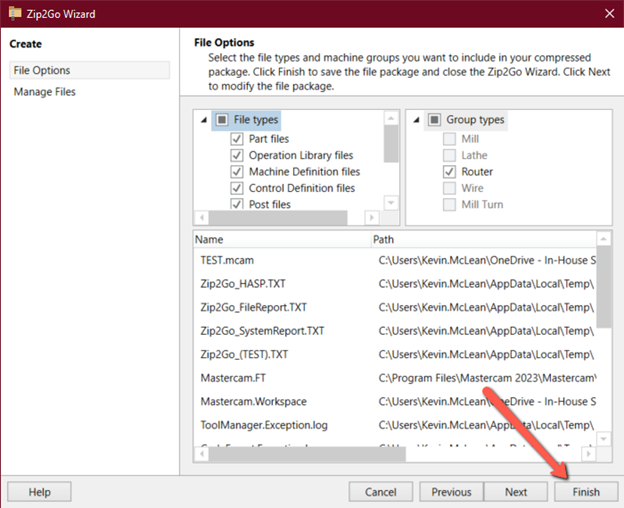Click Finish to save the package
The image size is (624, 508).
click(586, 492)
